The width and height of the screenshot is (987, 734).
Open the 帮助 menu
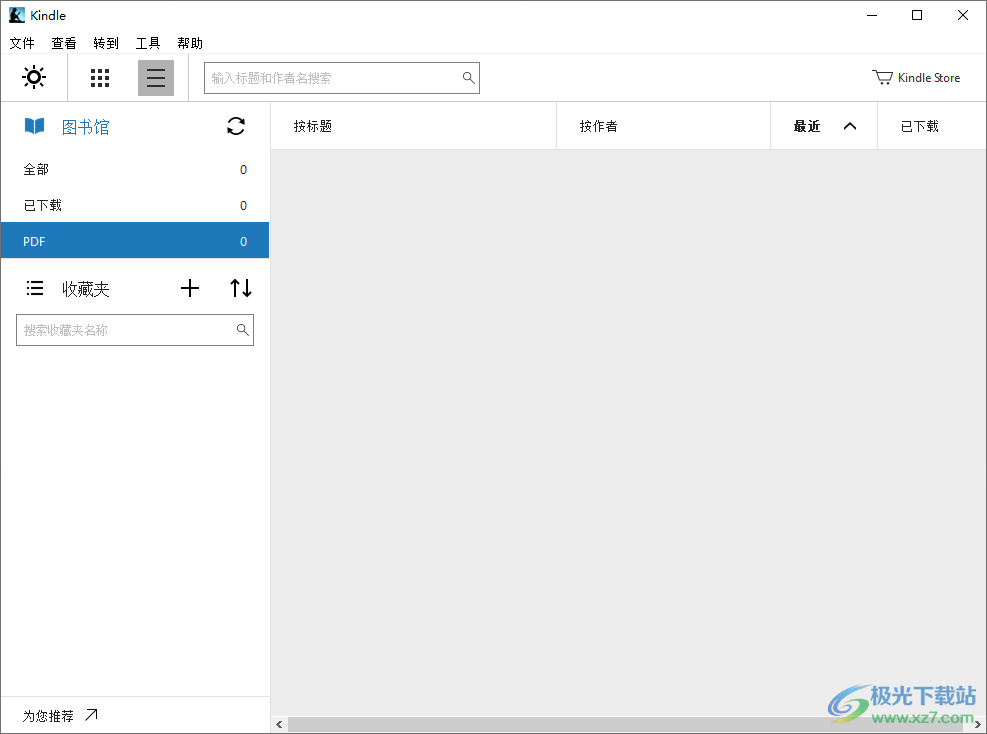(x=189, y=43)
